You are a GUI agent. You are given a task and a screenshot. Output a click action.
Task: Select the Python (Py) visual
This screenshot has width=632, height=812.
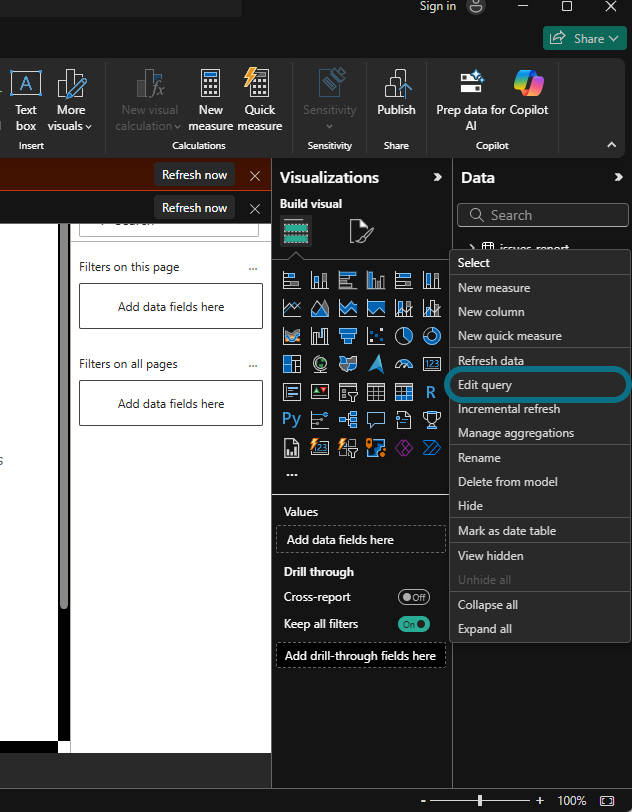(292, 420)
